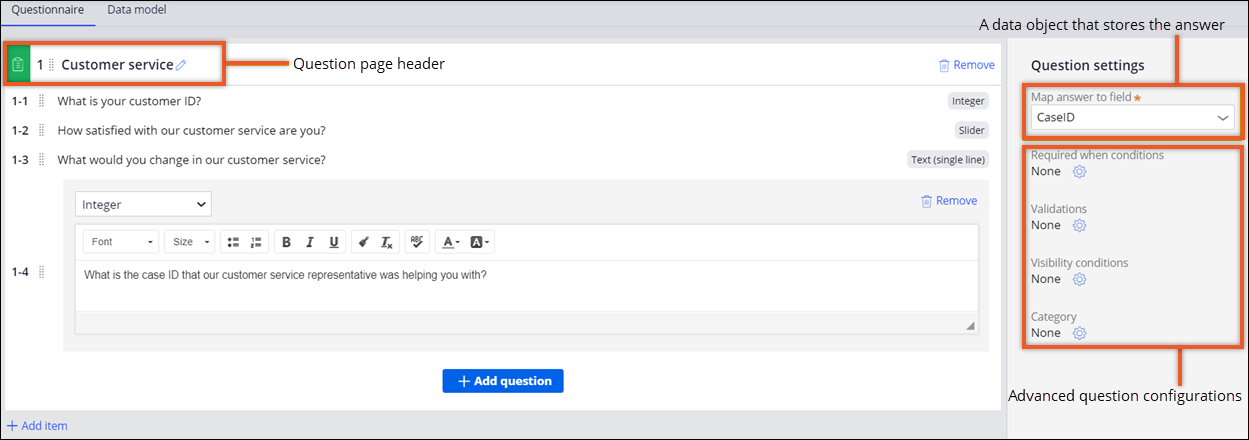Viewport: 1249px width, 440px height.
Task: Open the font Size dropdown
Action: pyautogui.click(x=190, y=242)
